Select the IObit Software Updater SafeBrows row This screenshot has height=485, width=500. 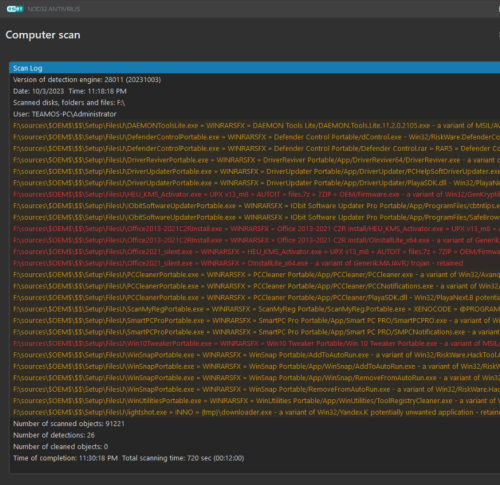click(255, 217)
